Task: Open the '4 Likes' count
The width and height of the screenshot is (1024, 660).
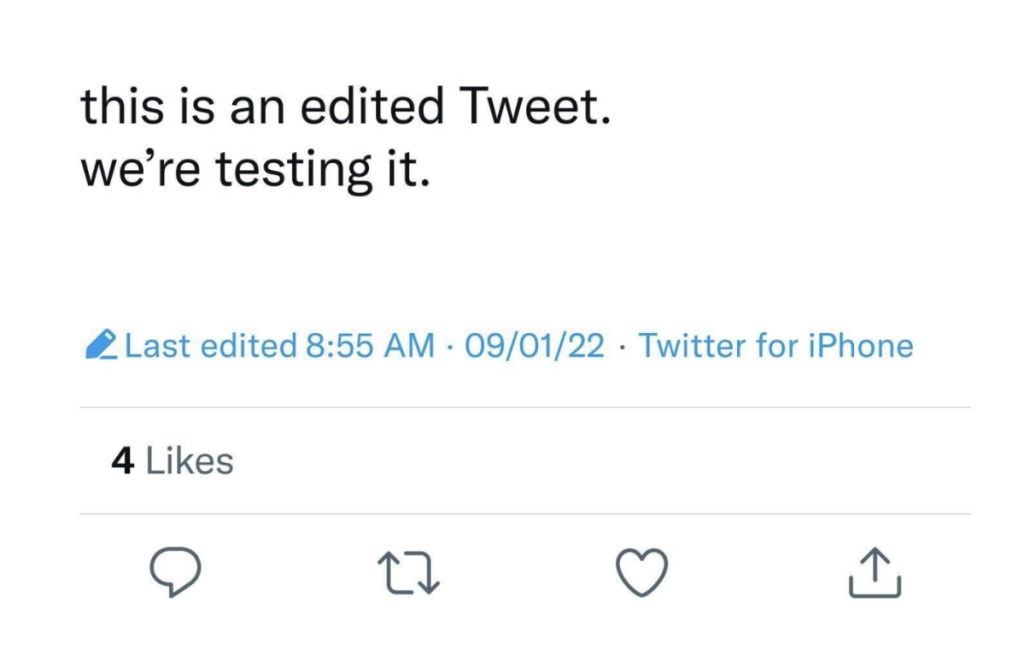Action: click(x=172, y=461)
